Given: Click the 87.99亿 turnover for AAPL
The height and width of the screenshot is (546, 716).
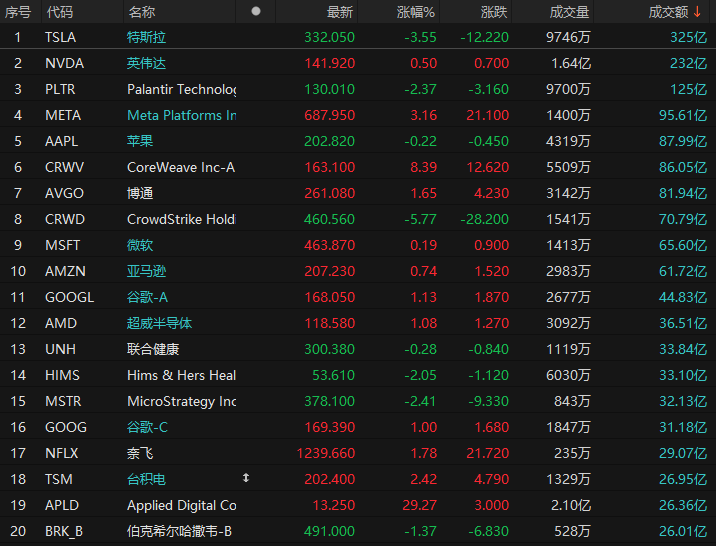Looking at the screenshot, I should coord(683,141).
